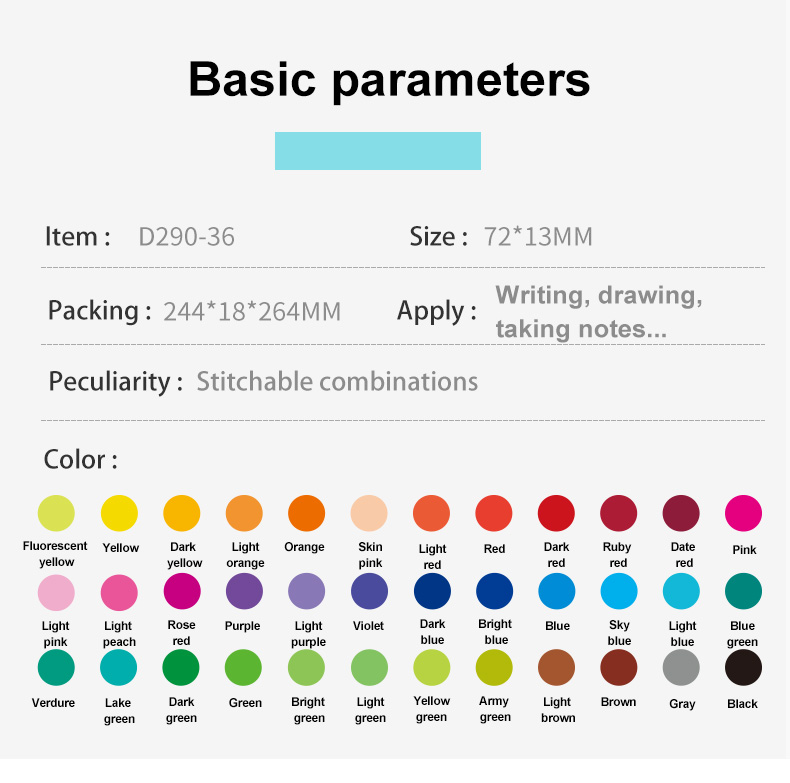Viewport: 790px width, 783px height.
Task: Click the Pink color circle
Action: click(743, 513)
